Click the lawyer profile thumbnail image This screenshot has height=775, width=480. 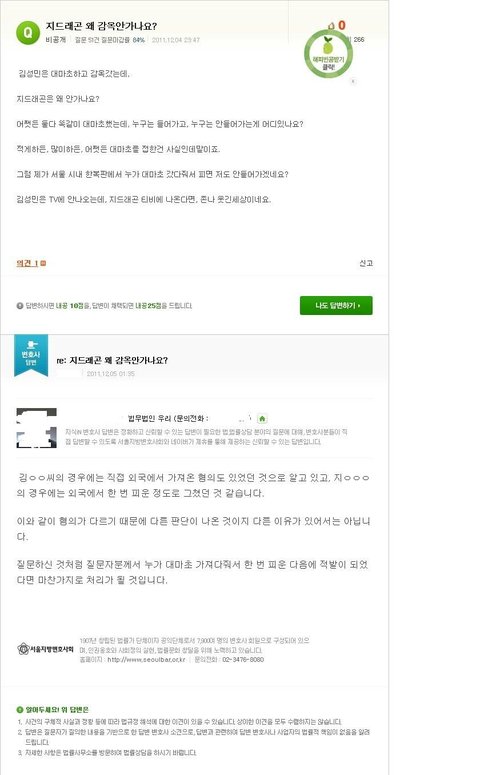[x=37, y=428]
